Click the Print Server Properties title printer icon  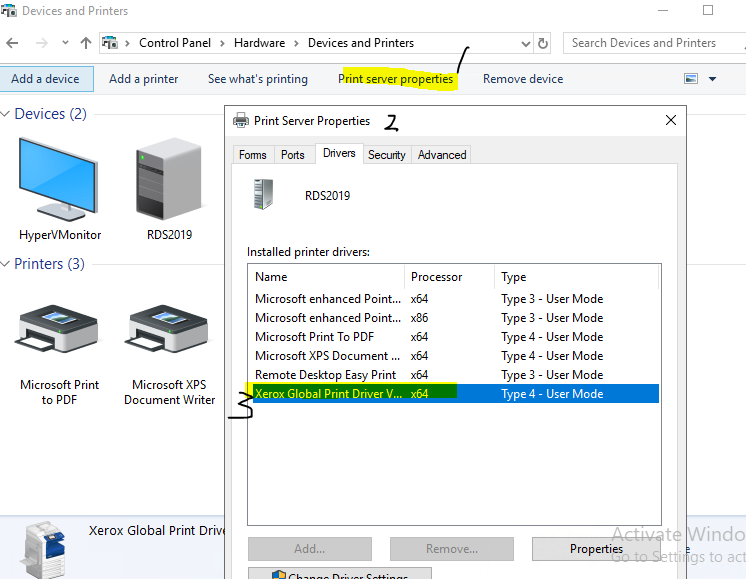coord(241,121)
